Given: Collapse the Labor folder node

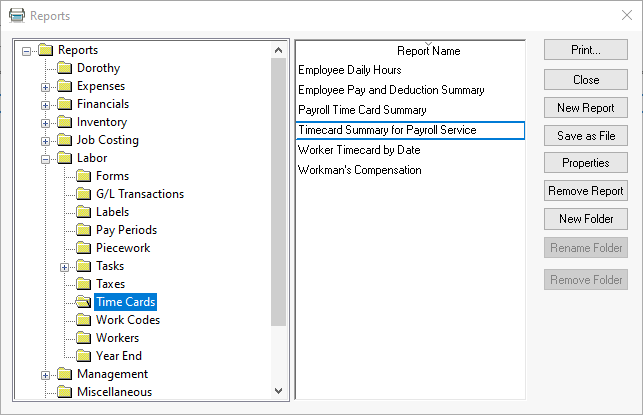Looking at the screenshot, I should [x=45, y=159].
